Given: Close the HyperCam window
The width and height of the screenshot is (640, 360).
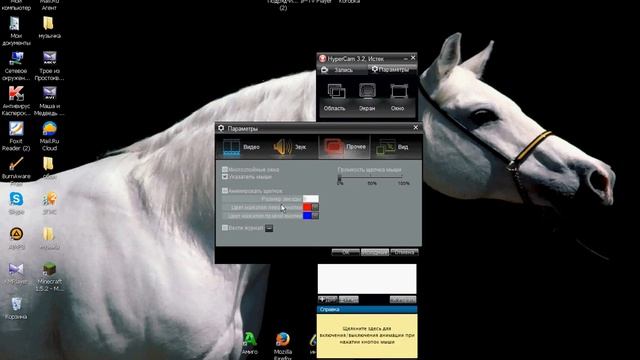Looking at the screenshot, I should coord(413,58).
